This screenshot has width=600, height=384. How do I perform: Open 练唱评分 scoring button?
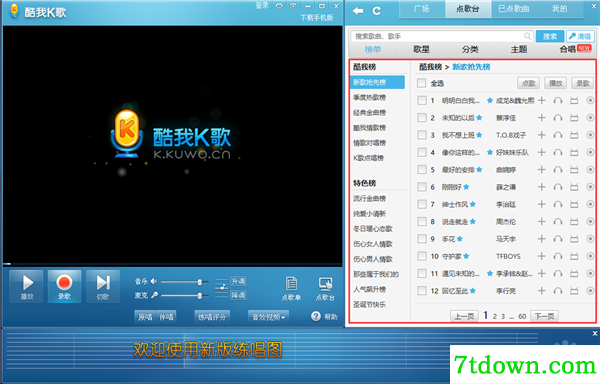(x=212, y=317)
